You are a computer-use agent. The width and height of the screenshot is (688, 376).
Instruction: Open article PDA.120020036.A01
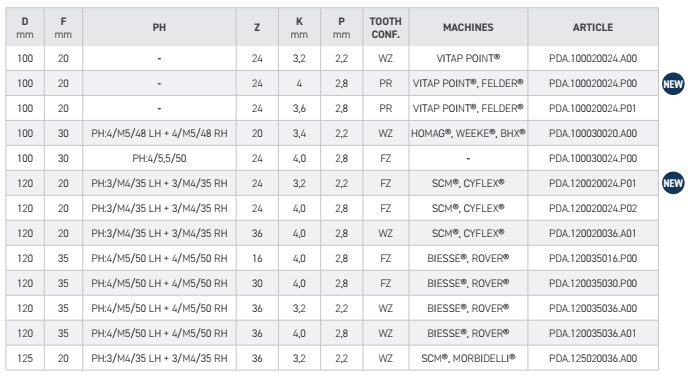(593, 233)
